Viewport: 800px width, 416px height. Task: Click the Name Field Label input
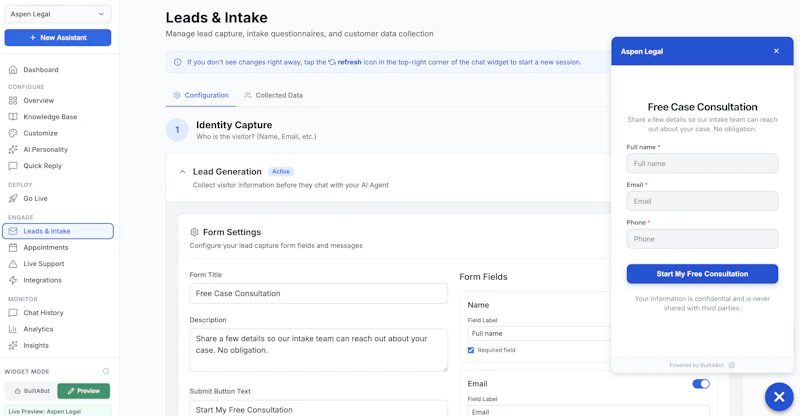pyautogui.click(x=539, y=334)
